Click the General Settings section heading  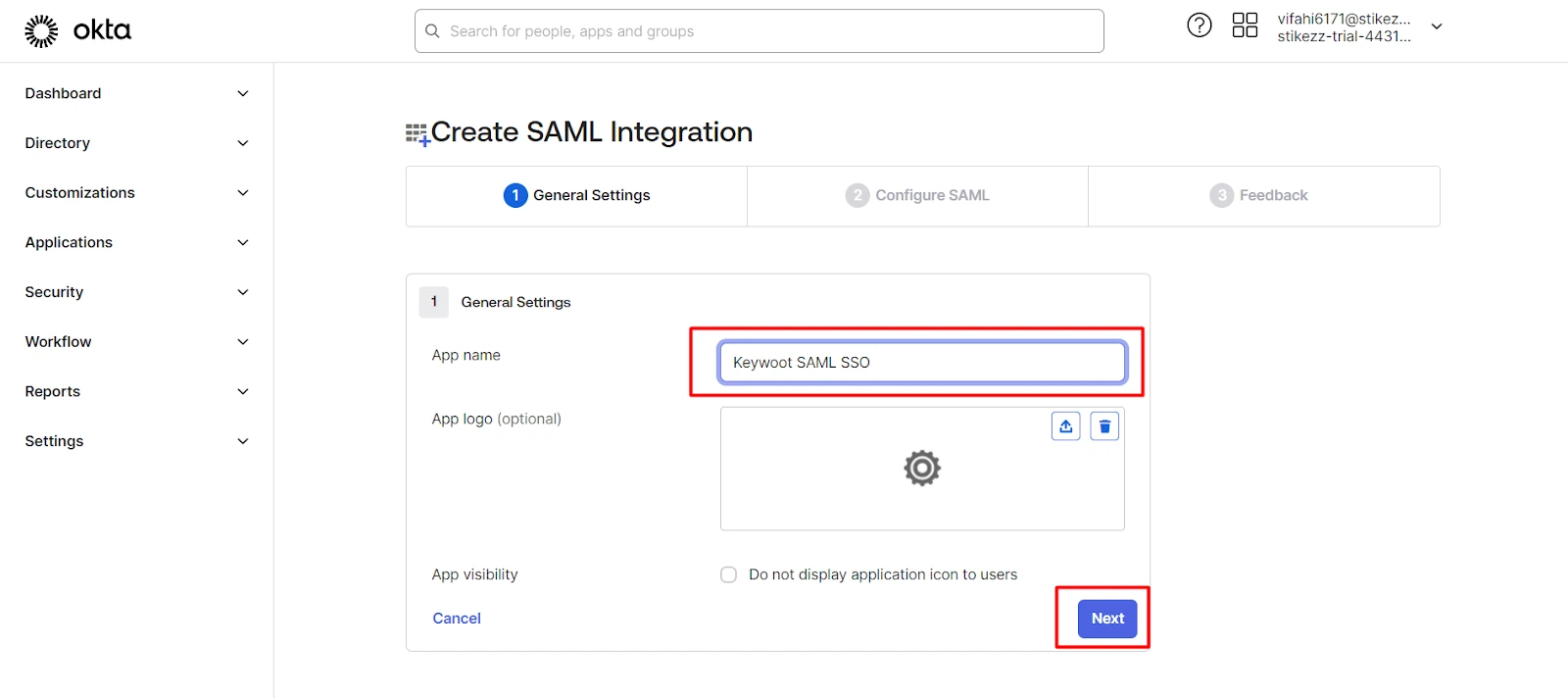coord(515,302)
